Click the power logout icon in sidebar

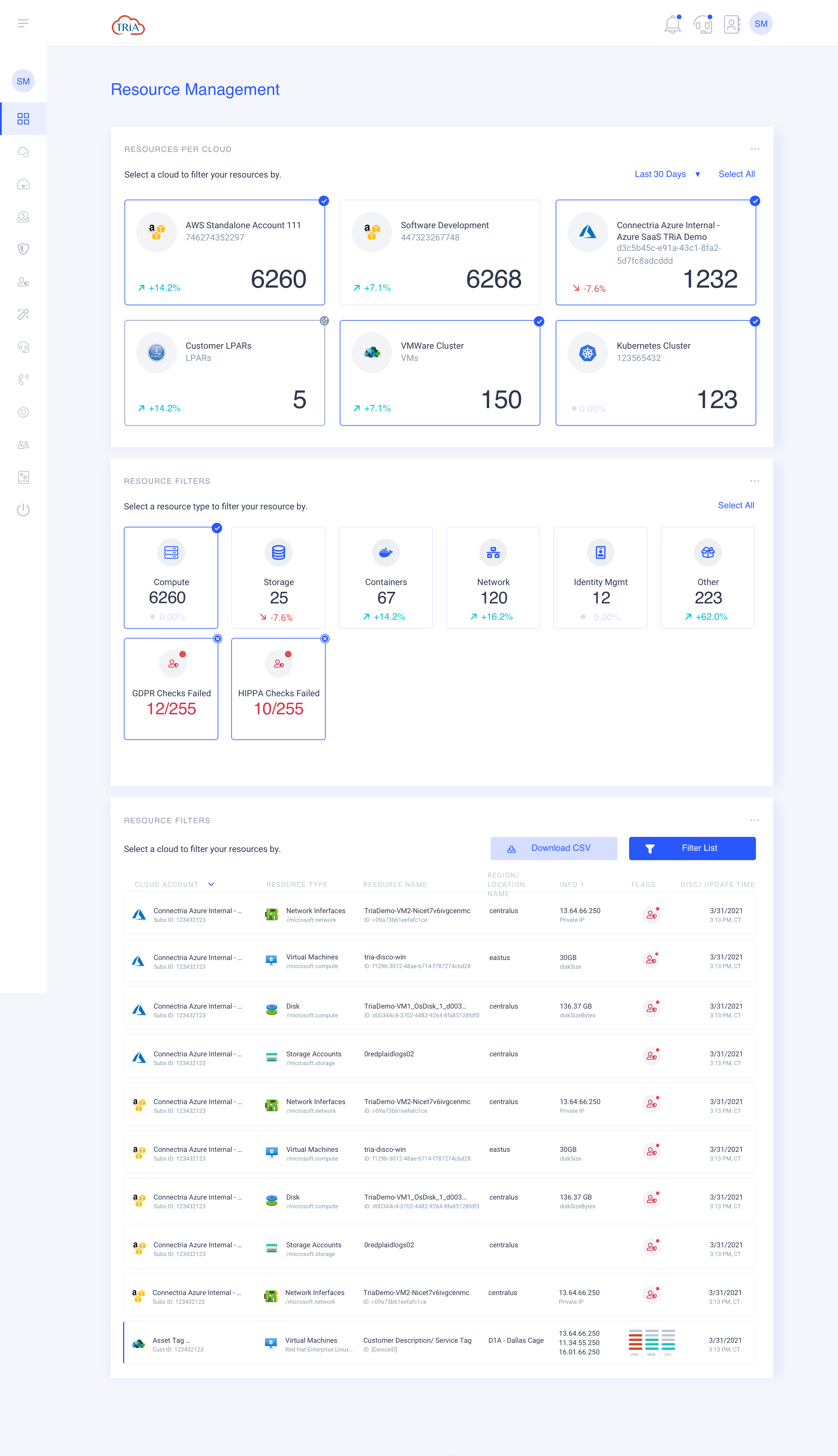coord(23,509)
